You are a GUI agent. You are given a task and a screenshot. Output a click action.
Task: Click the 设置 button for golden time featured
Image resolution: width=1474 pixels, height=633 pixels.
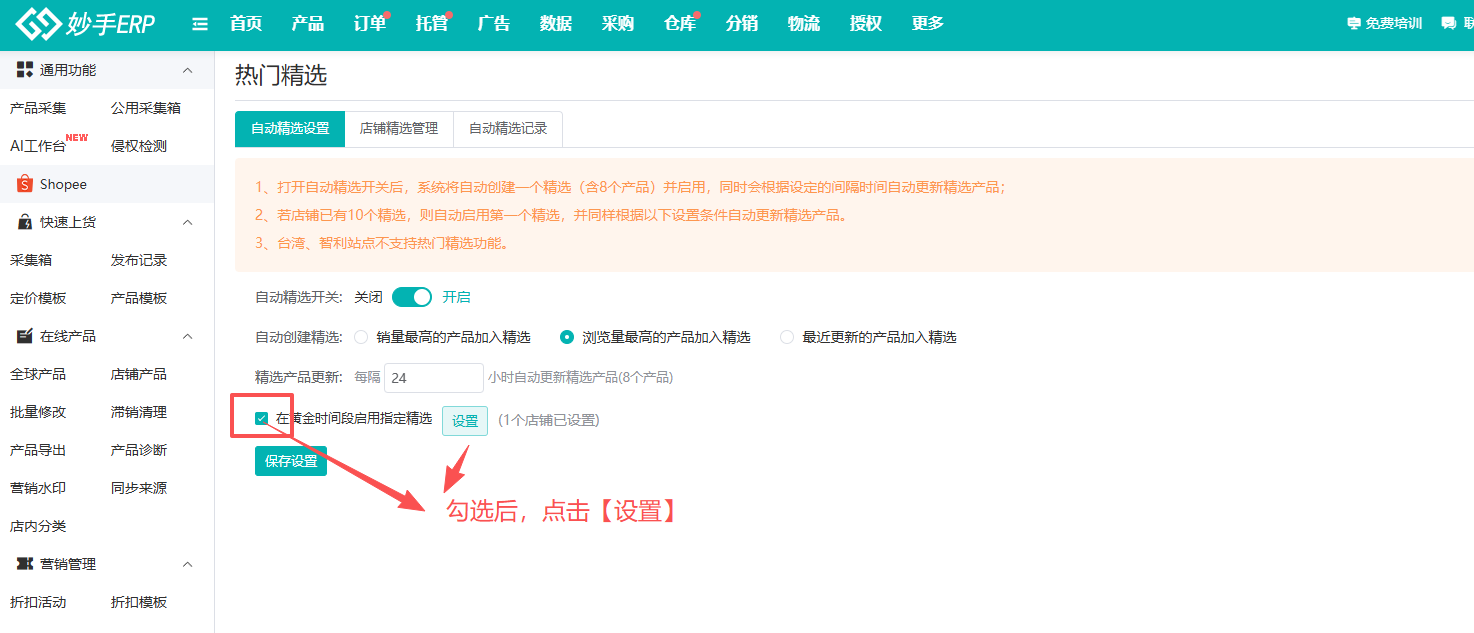(x=464, y=421)
